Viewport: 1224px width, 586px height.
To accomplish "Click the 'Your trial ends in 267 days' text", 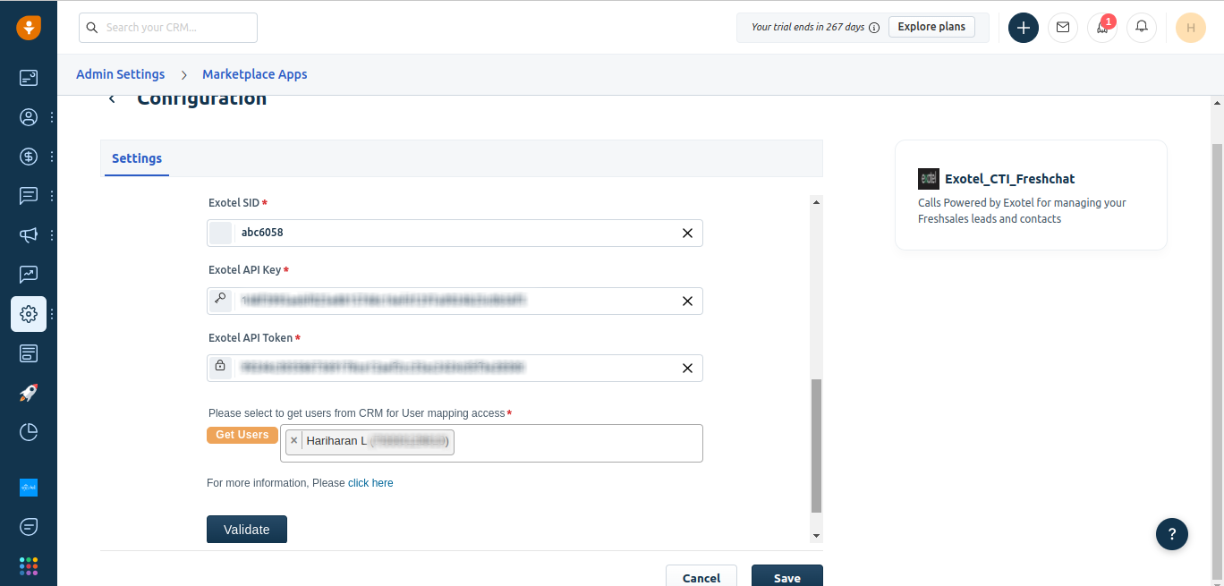I will pos(808,27).
